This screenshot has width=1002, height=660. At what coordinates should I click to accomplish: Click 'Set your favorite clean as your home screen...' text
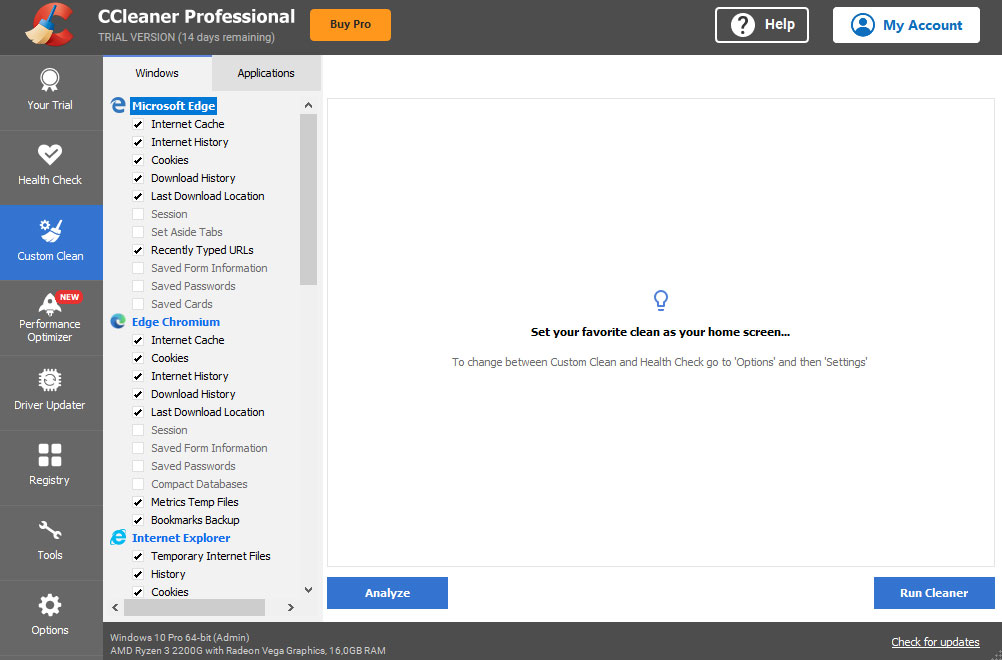coord(660,332)
